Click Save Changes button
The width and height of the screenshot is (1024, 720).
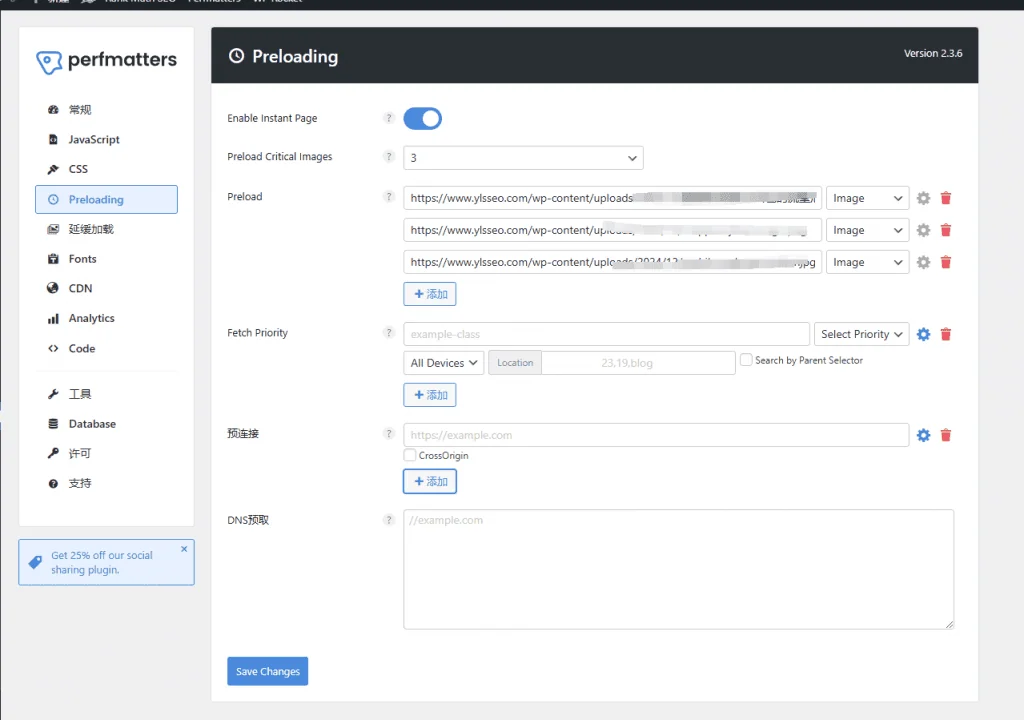[x=268, y=671]
